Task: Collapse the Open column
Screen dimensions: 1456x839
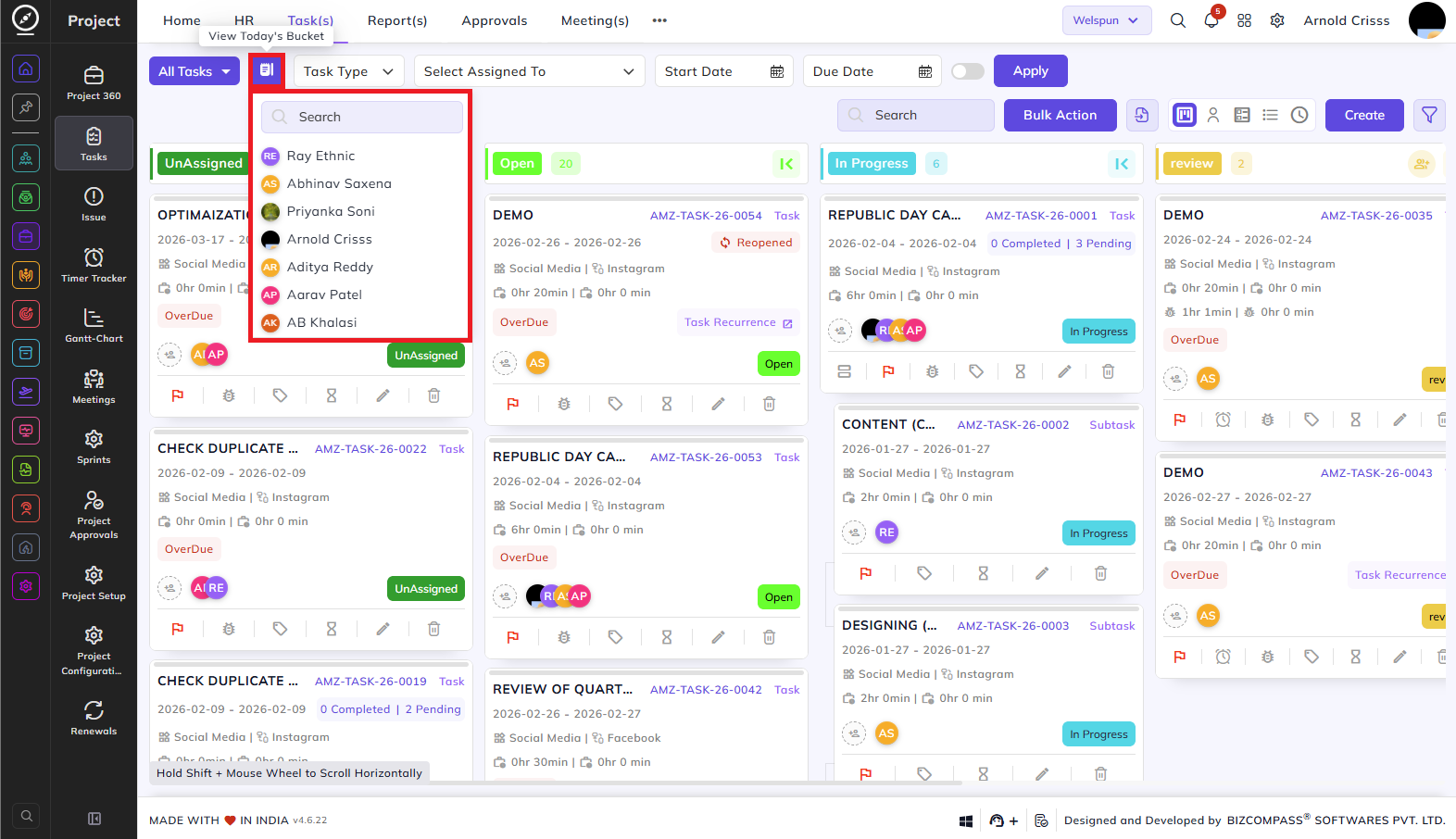Action: point(786,164)
